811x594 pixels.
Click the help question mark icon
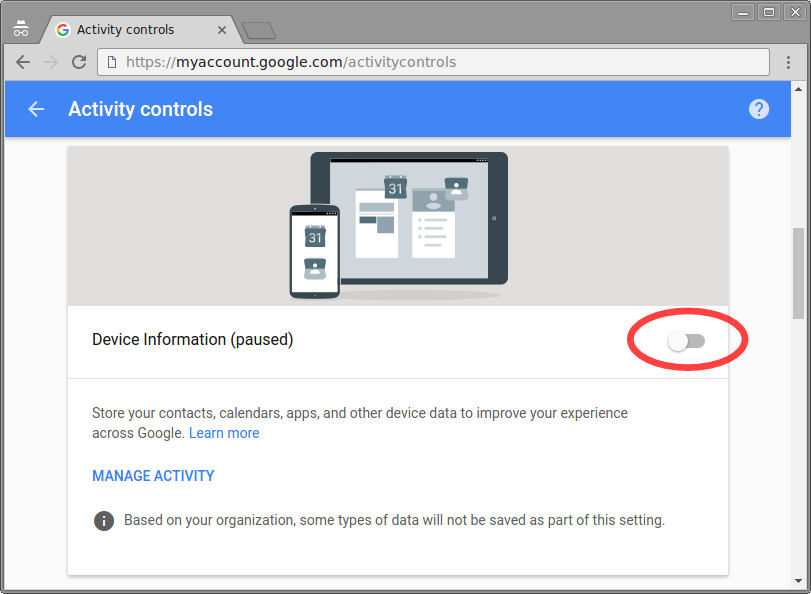point(759,109)
